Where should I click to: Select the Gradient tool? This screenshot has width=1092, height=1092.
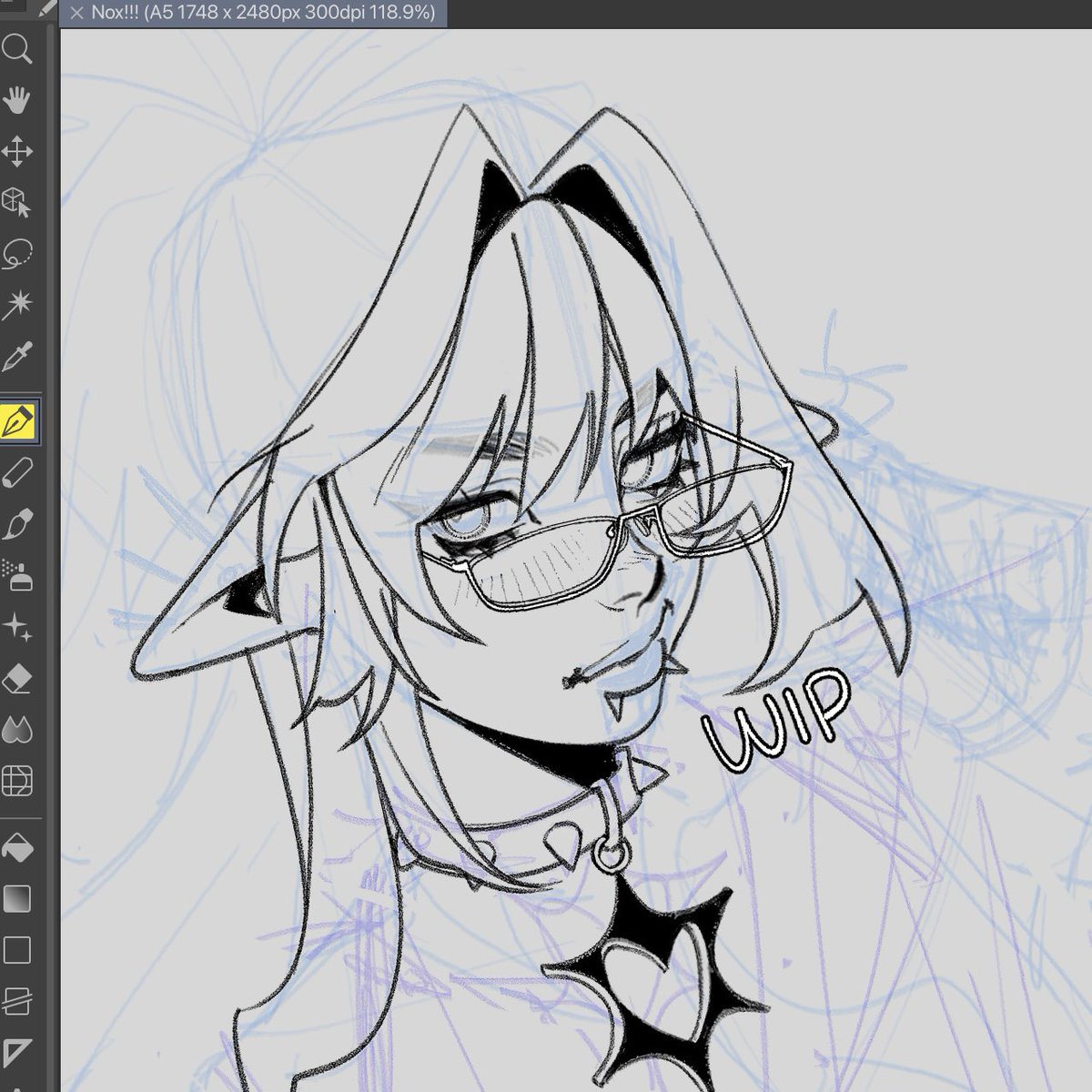17,899
